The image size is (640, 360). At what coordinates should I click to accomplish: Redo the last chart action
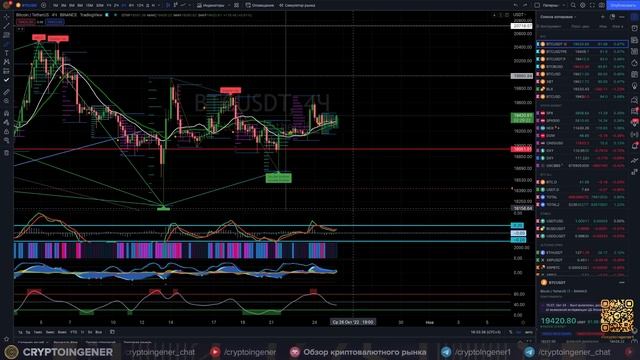pos(525,5)
